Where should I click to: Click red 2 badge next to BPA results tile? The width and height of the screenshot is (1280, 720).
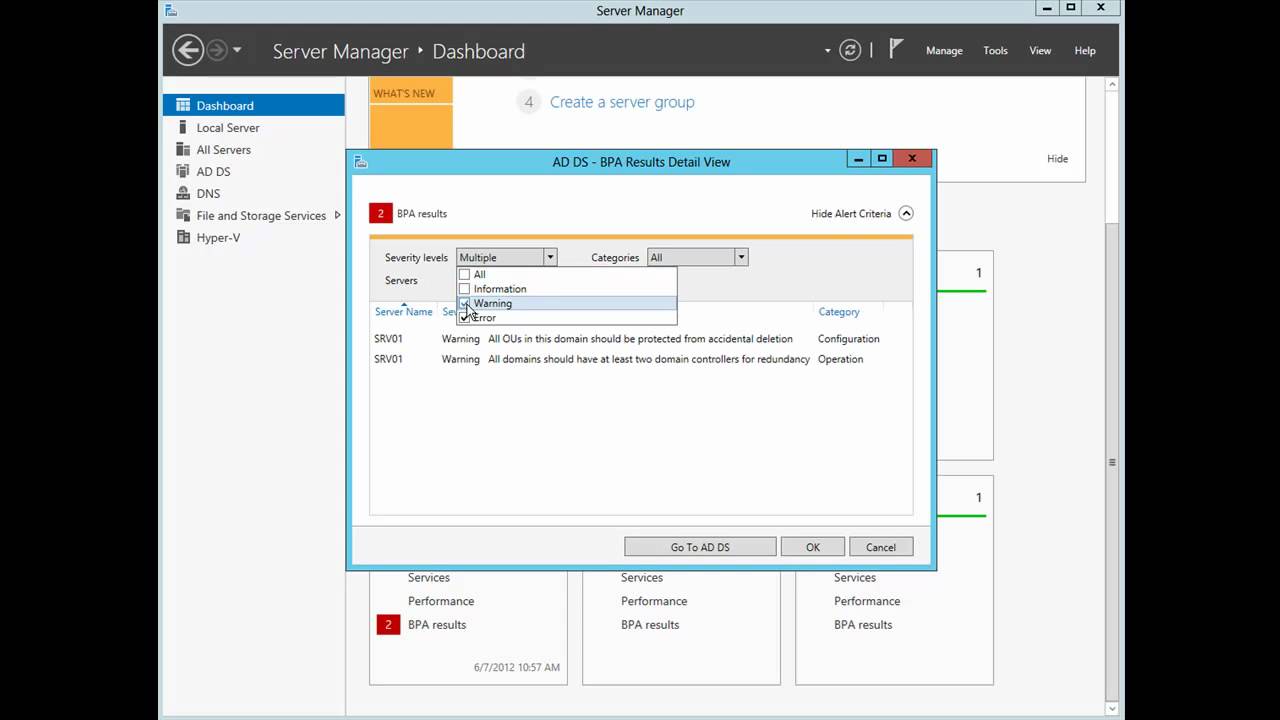pyautogui.click(x=388, y=625)
